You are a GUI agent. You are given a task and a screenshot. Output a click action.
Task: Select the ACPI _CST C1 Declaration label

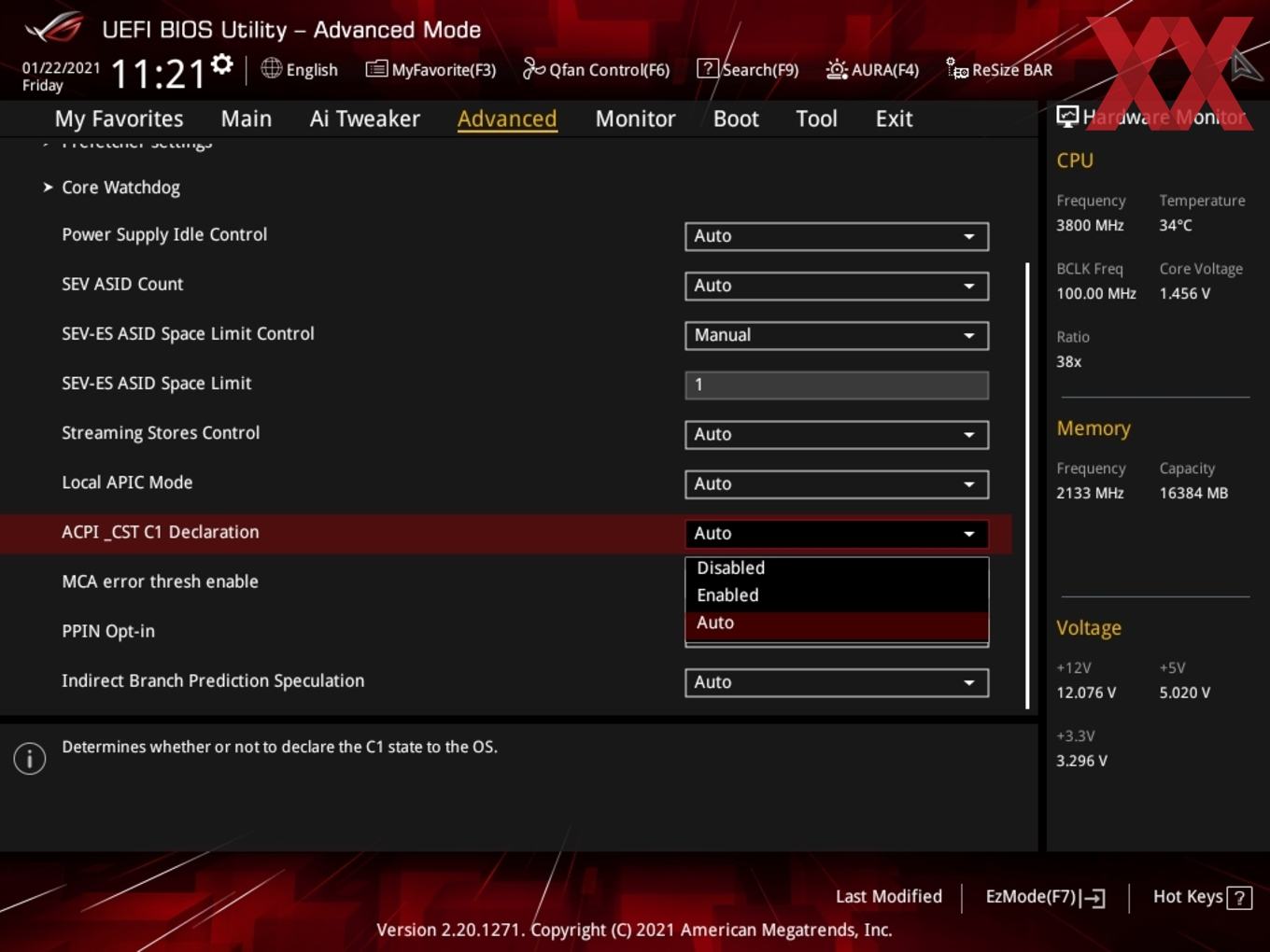pos(161,532)
